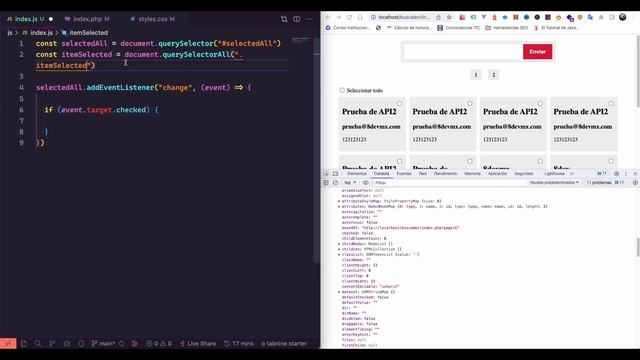640x360 pixels.
Task: Click the tabnine starter status item
Action: coord(284,344)
